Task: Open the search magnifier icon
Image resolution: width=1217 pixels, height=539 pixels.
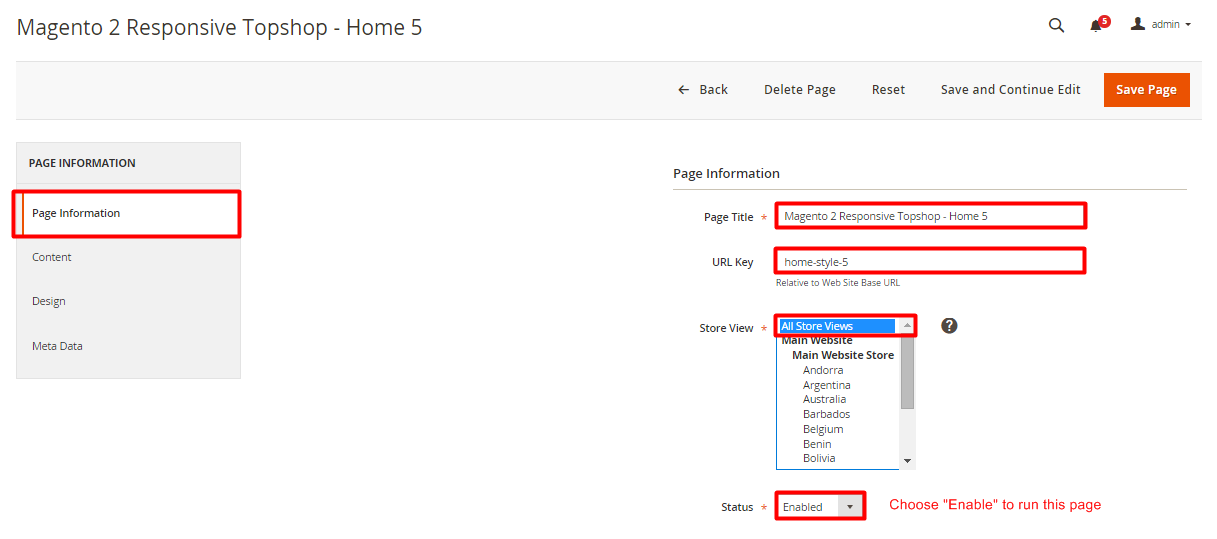Action: point(1056,25)
